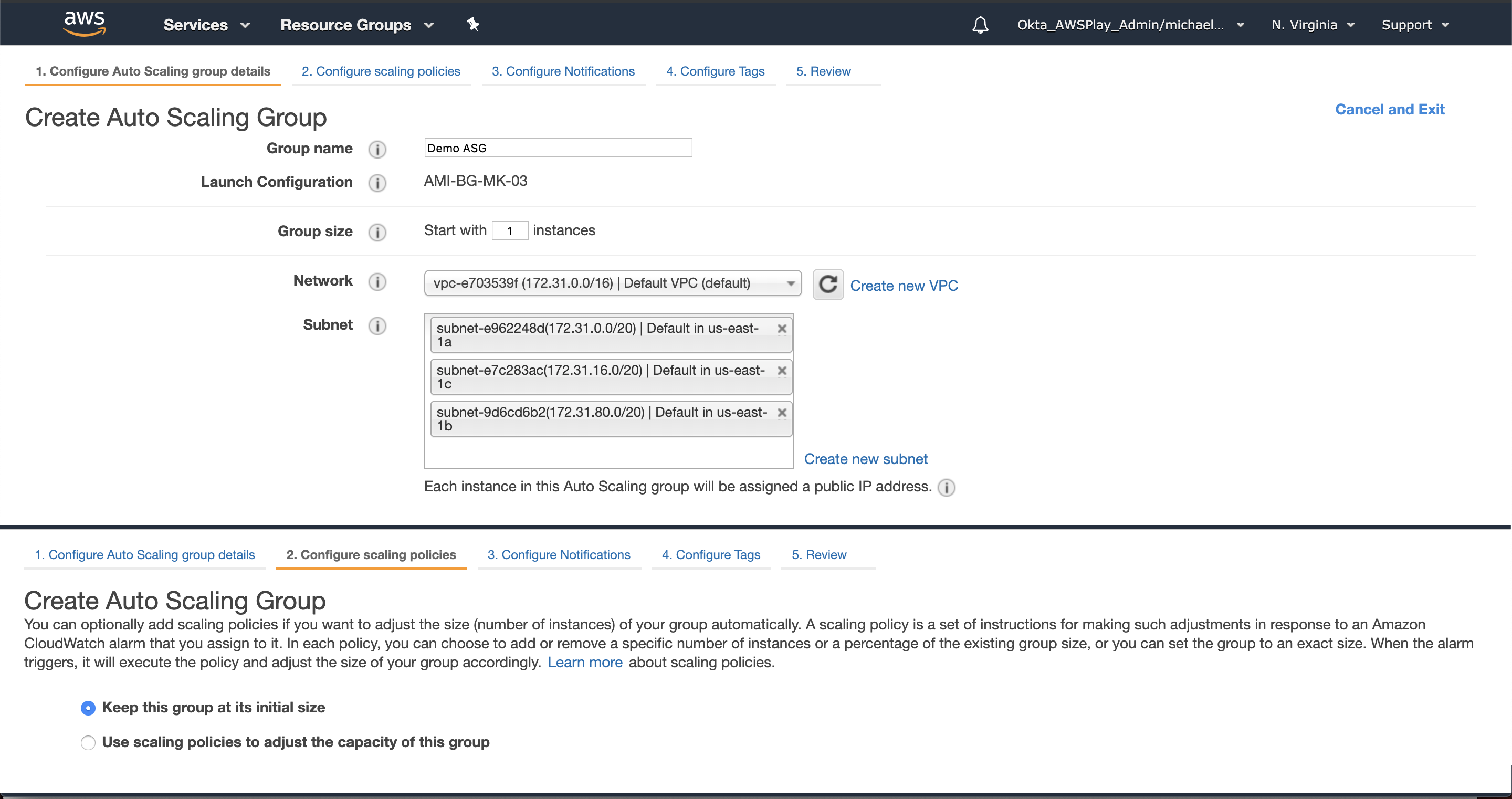Click the pin shortcut icon in navbar
The height and width of the screenshot is (799, 1512).
point(473,24)
